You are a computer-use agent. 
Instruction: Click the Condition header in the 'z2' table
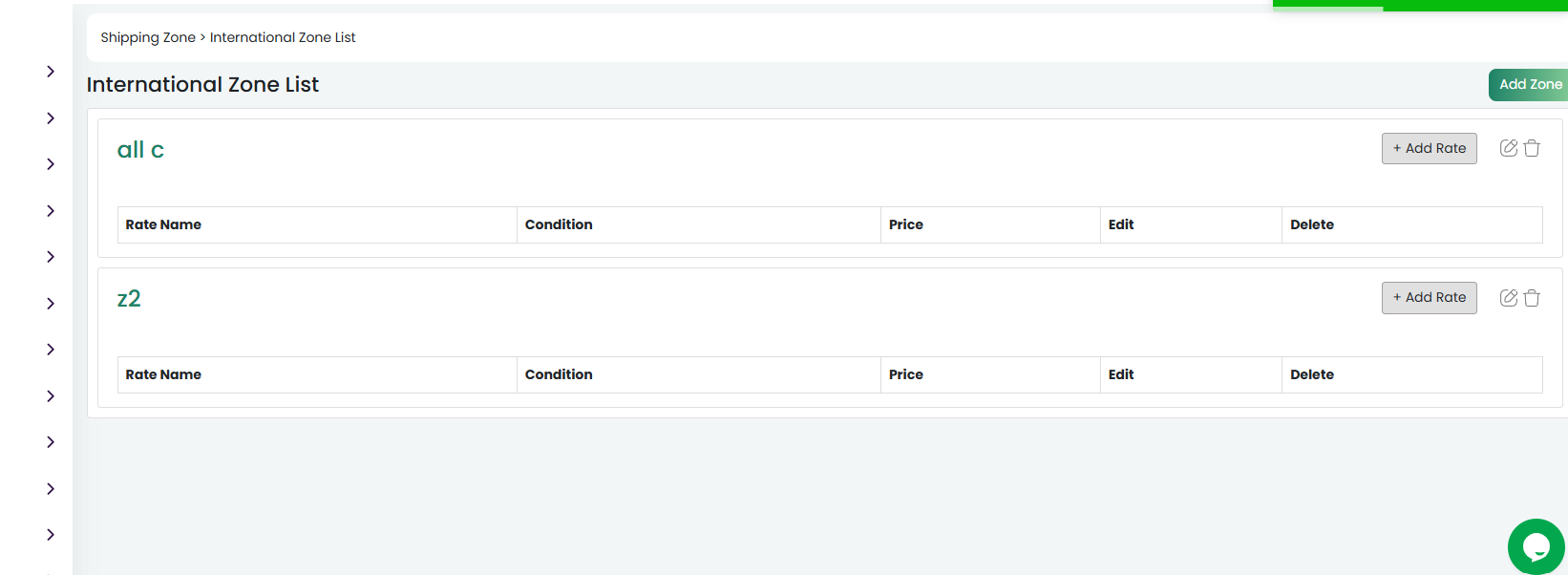pos(559,374)
